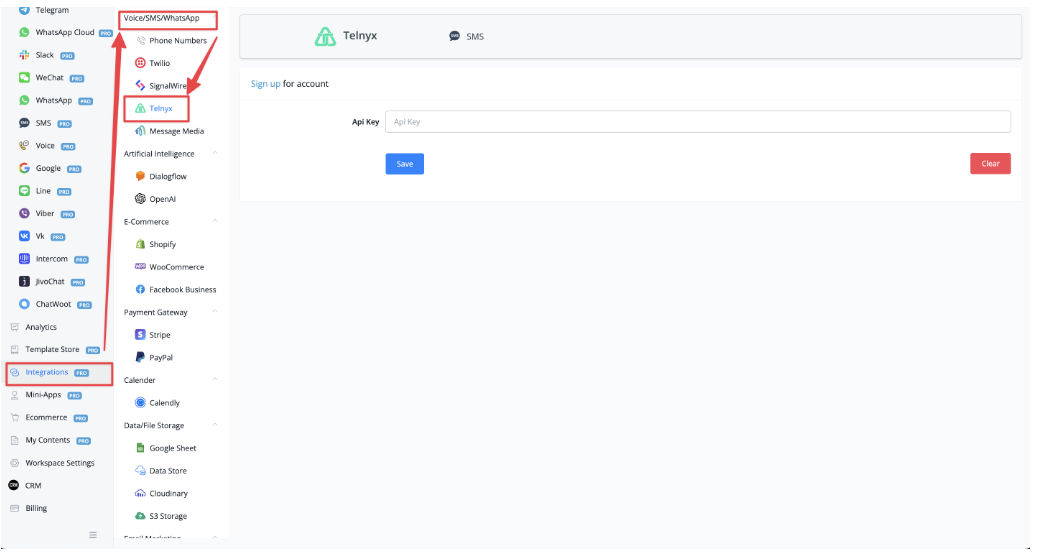The width and height of the screenshot is (1042, 560).
Task: Open the Viber channel icon
Action: pyautogui.click(x=25, y=213)
